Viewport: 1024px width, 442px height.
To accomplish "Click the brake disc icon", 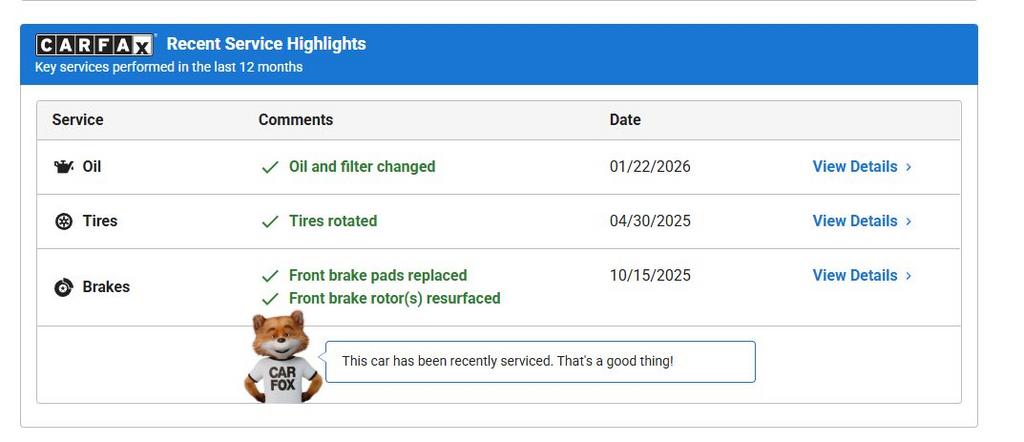I will click(64, 287).
